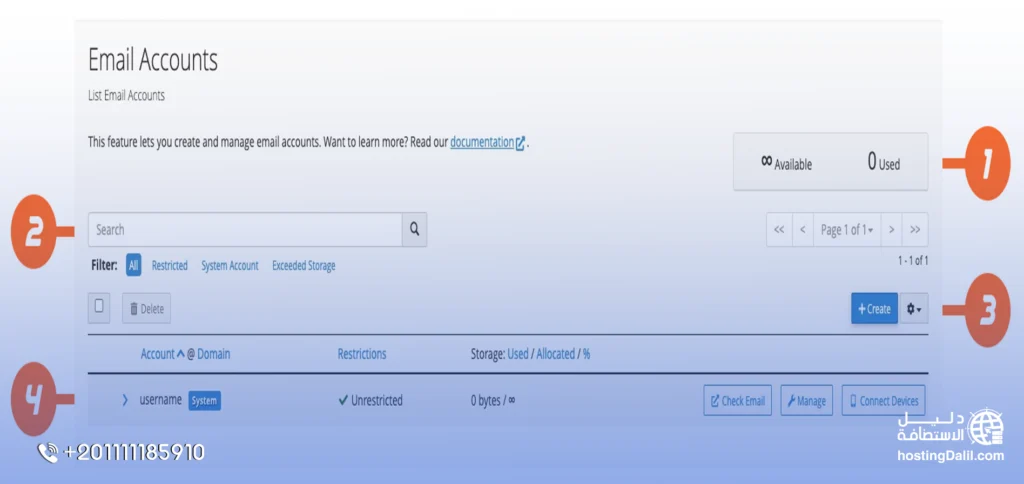This screenshot has width=1024, height=484.
Task: Open the documentation link
Action: (487, 142)
